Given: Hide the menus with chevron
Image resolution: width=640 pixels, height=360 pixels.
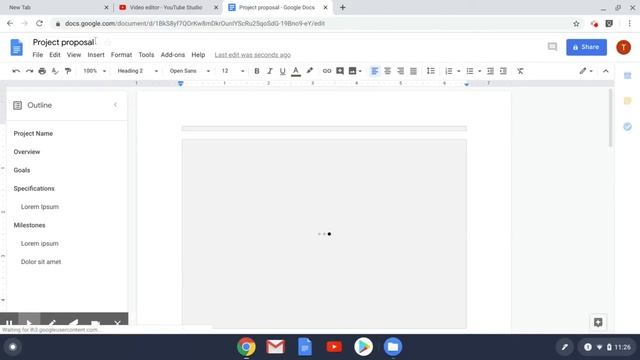Looking at the screenshot, I should click(x=606, y=71).
